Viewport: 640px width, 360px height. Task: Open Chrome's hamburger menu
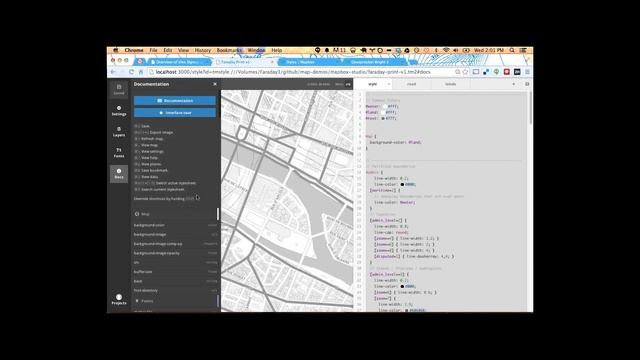pyautogui.click(x=527, y=72)
